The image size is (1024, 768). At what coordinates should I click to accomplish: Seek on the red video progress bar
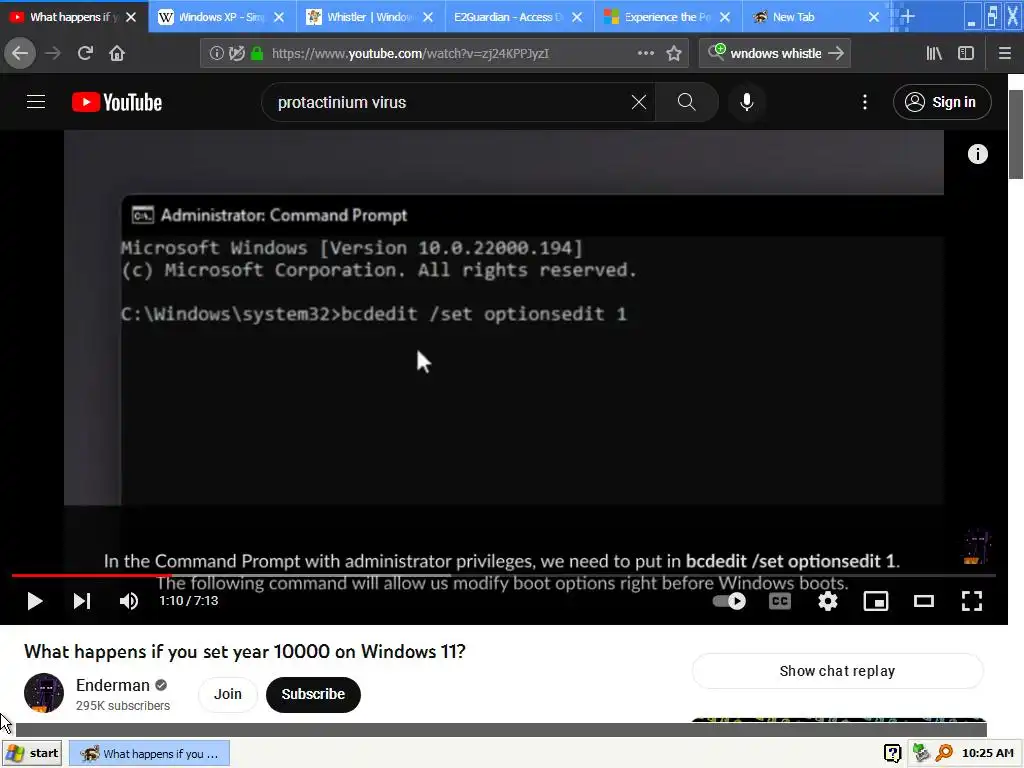point(503,575)
